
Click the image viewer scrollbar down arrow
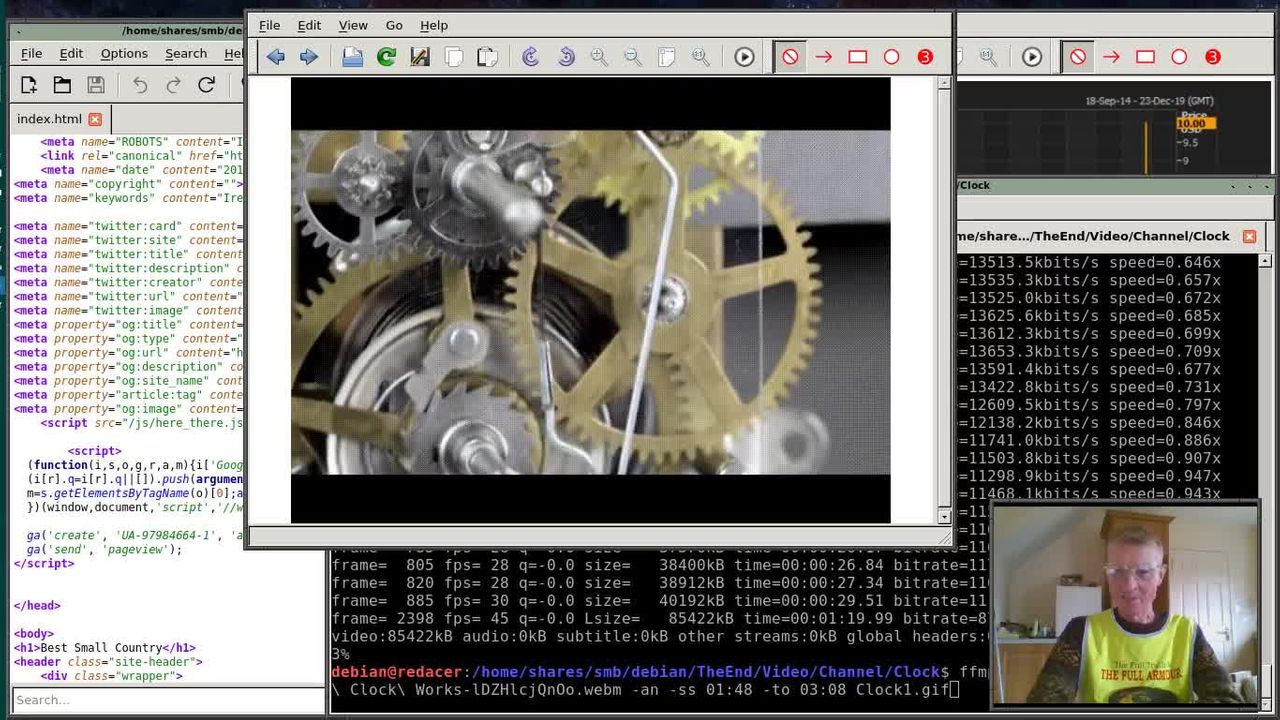click(944, 516)
